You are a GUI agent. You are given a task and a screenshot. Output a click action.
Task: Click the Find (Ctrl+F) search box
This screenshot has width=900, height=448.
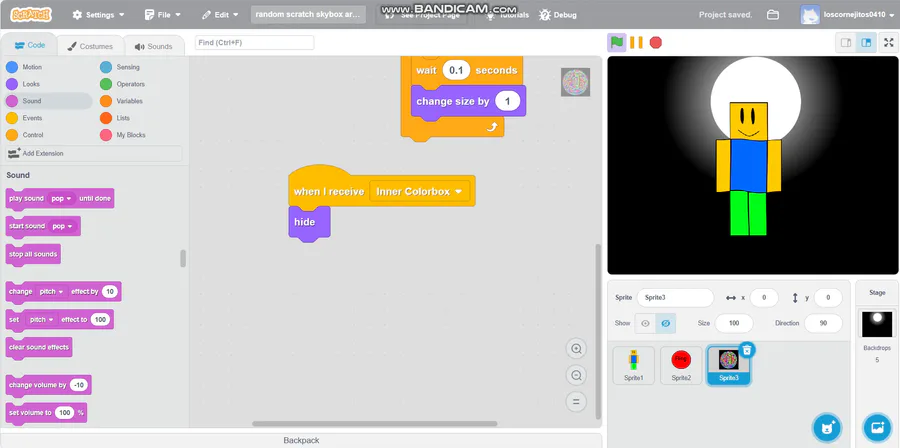pyautogui.click(x=254, y=42)
